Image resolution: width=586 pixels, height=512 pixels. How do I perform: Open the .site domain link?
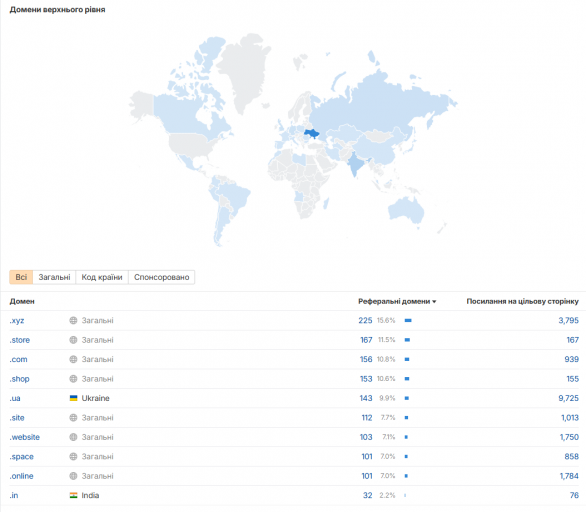pos(17,418)
